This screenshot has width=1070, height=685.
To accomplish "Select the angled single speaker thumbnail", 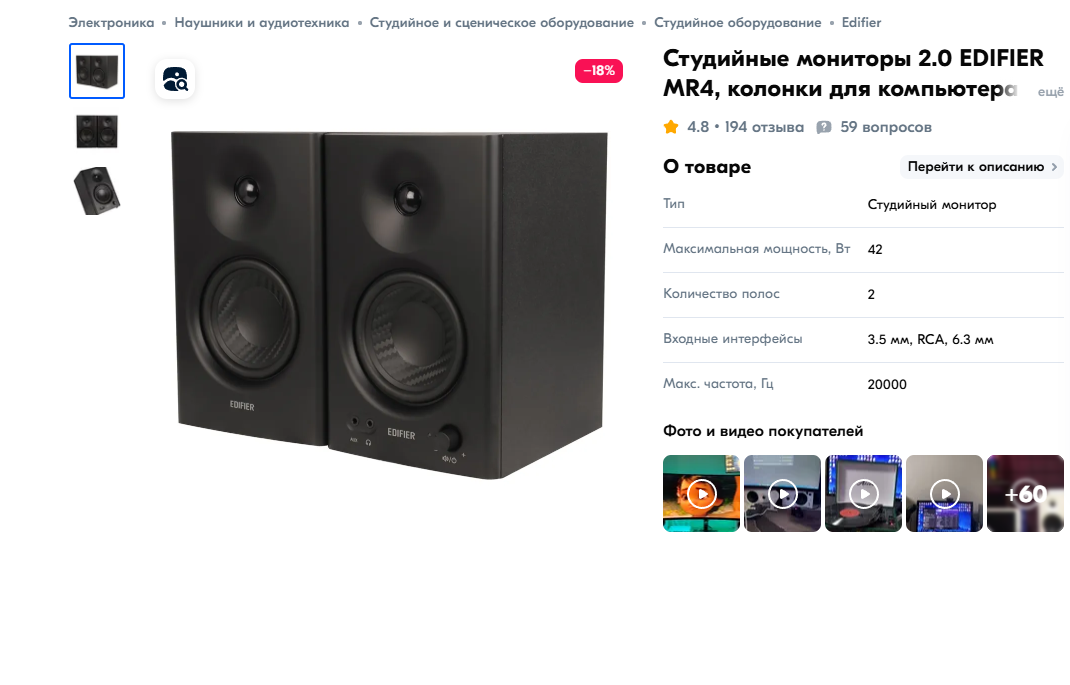I will 97,191.
